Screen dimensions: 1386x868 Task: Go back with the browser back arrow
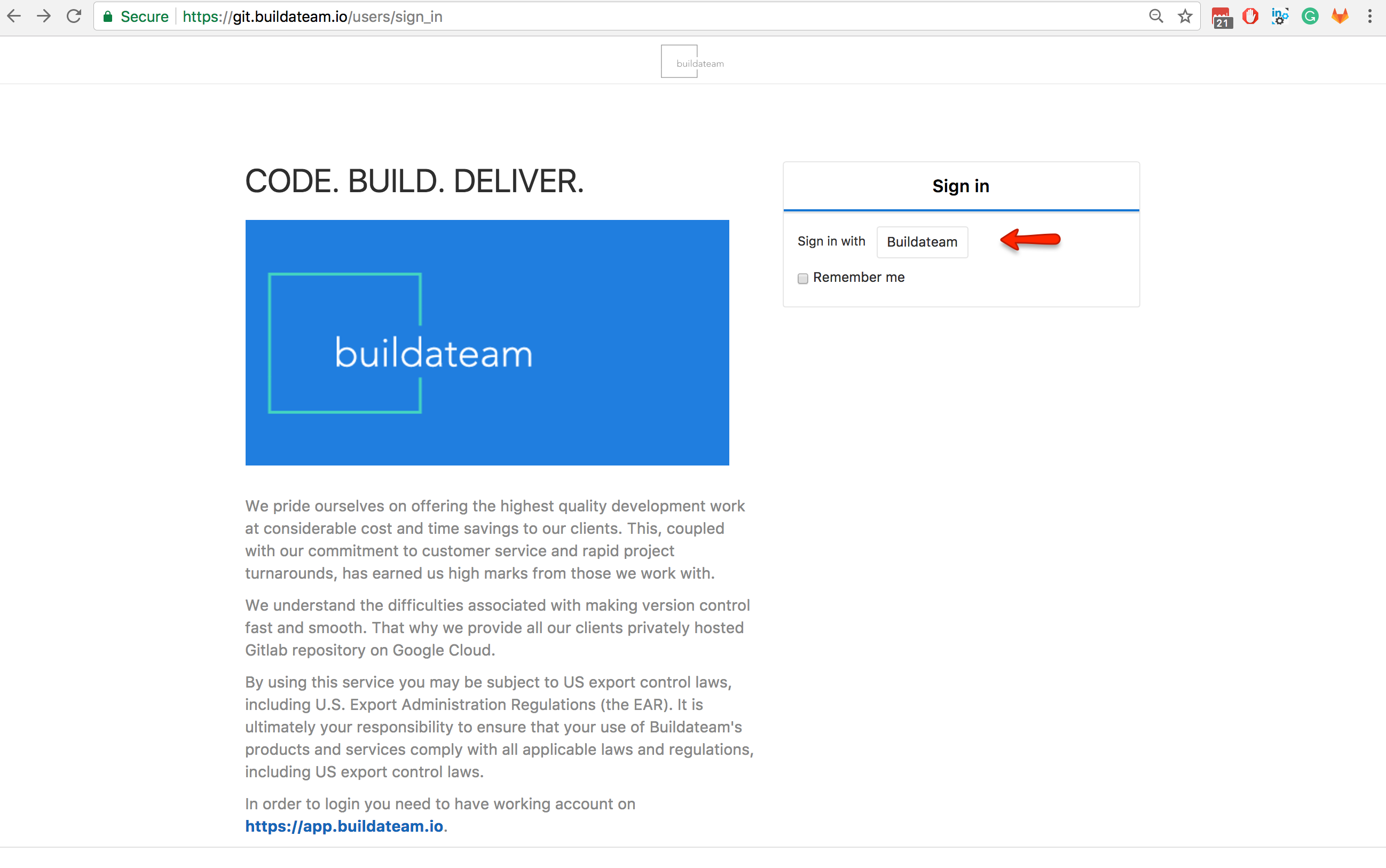[14, 16]
